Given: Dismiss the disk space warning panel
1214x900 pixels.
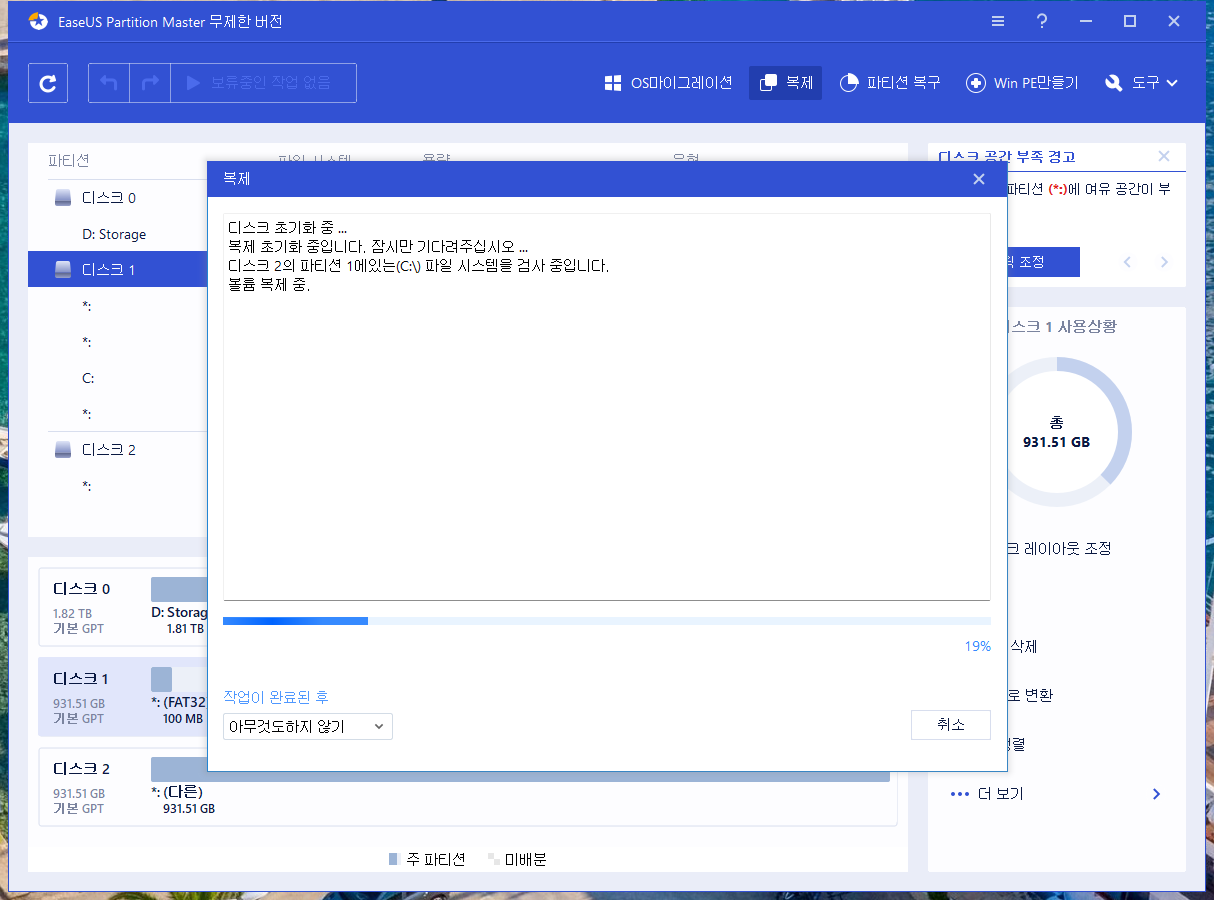Looking at the screenshot, I should tap(1164, 156).
